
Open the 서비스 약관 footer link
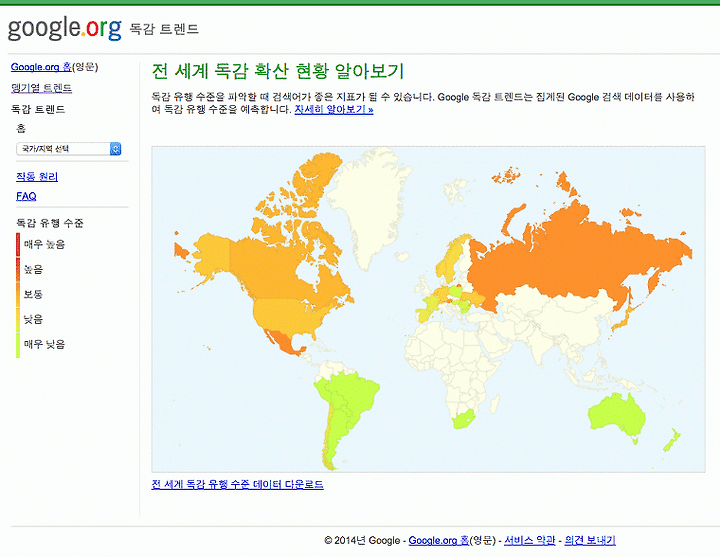click(530, 540)
